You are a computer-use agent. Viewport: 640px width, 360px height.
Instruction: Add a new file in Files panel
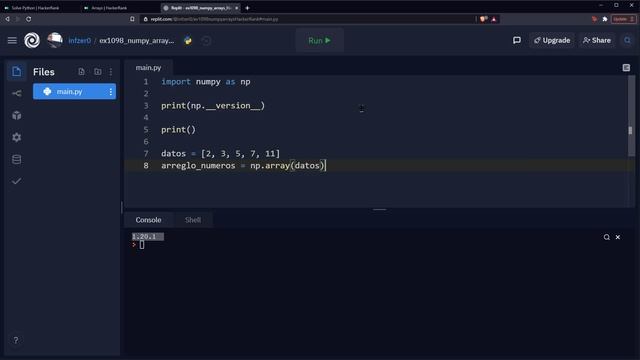[82, 71]
